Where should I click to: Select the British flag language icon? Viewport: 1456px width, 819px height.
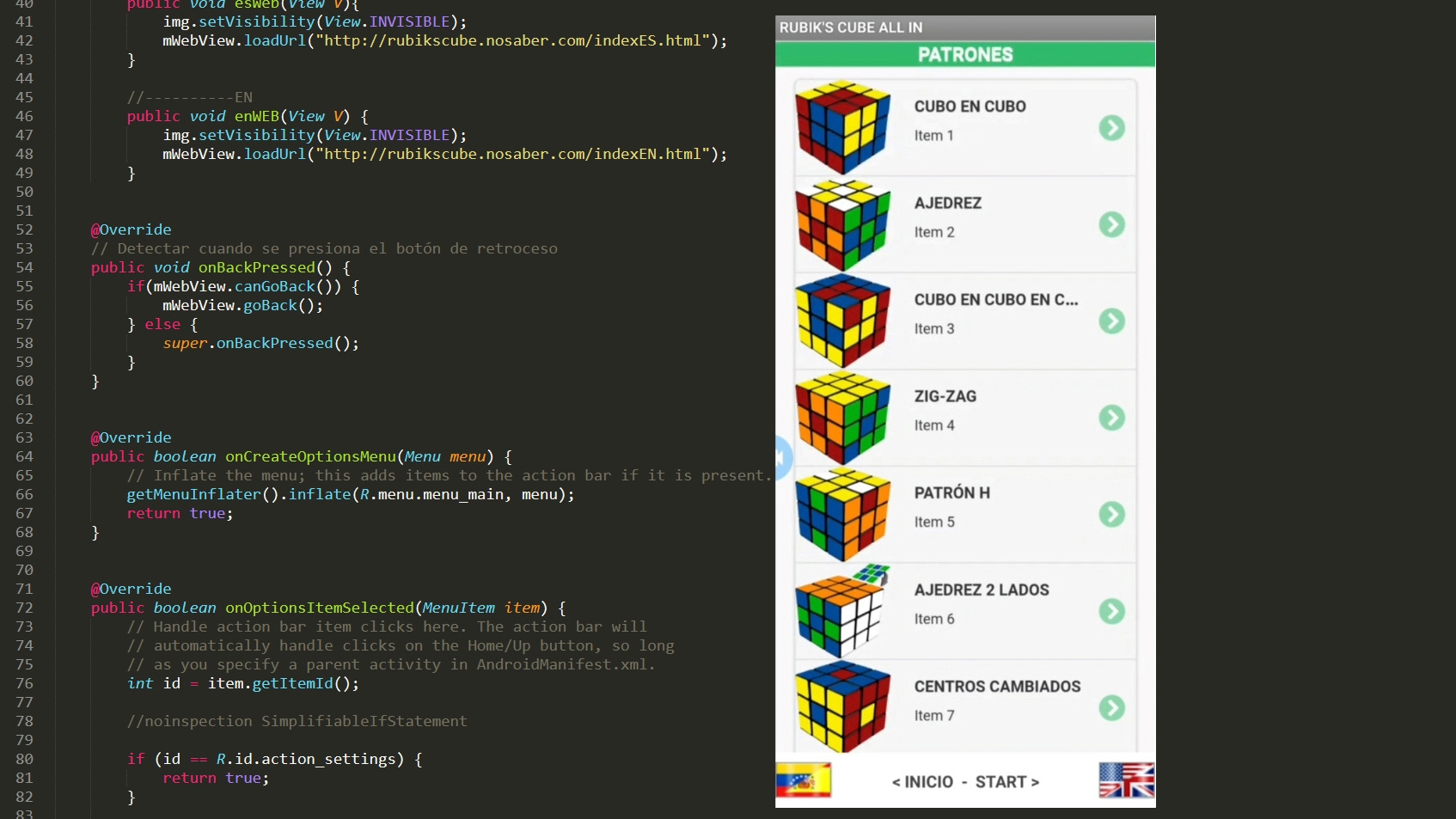click(x=1126, y=780)
